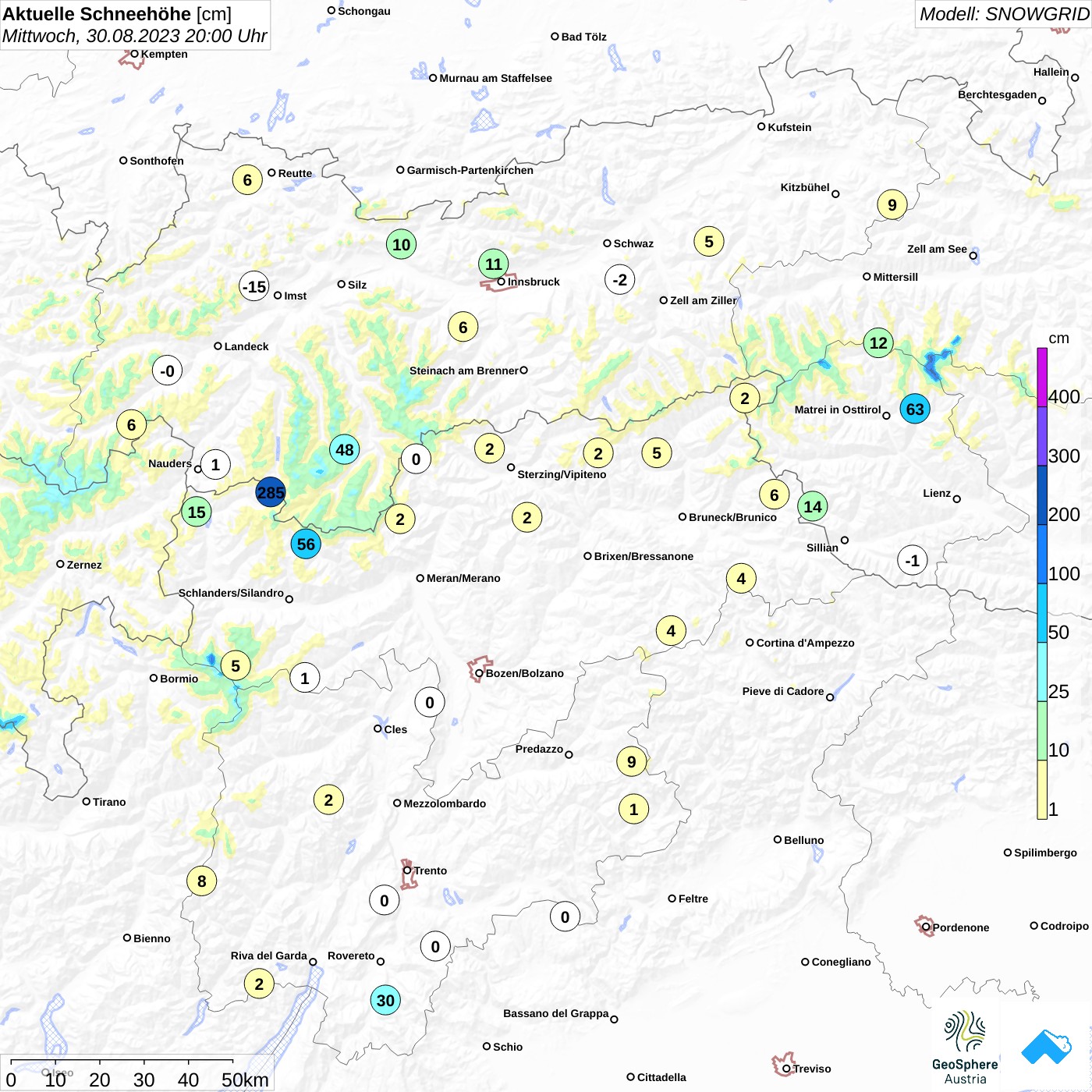Select the dark blue 285 cm station marker
Viewport: 1092px width, 1092px height.
tap(271, 492)
